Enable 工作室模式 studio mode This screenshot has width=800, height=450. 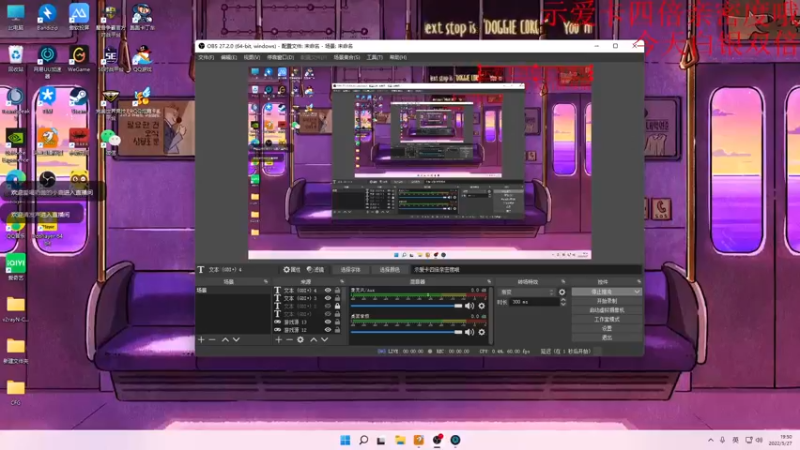click(x=607, y=319)
